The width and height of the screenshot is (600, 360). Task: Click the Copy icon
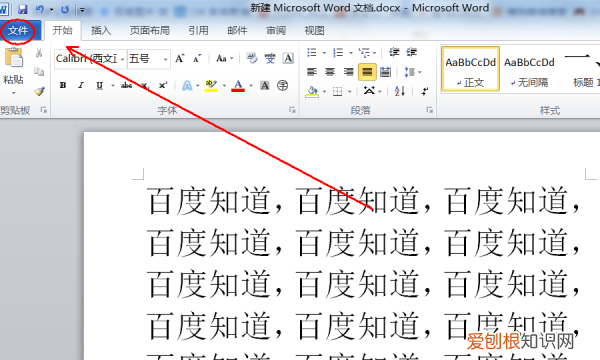39,72
